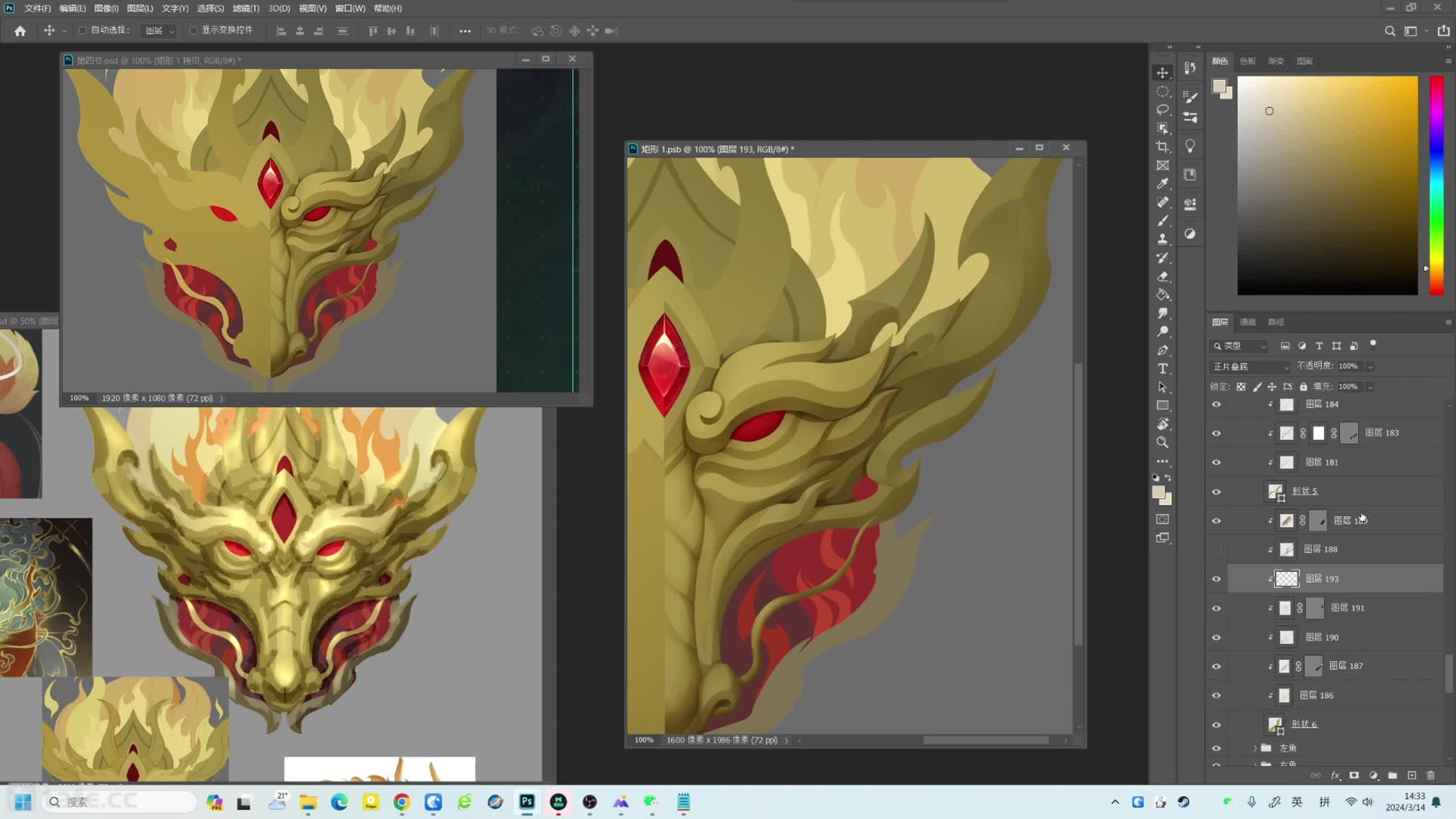Open the search button in options bar

[1389, 31]
